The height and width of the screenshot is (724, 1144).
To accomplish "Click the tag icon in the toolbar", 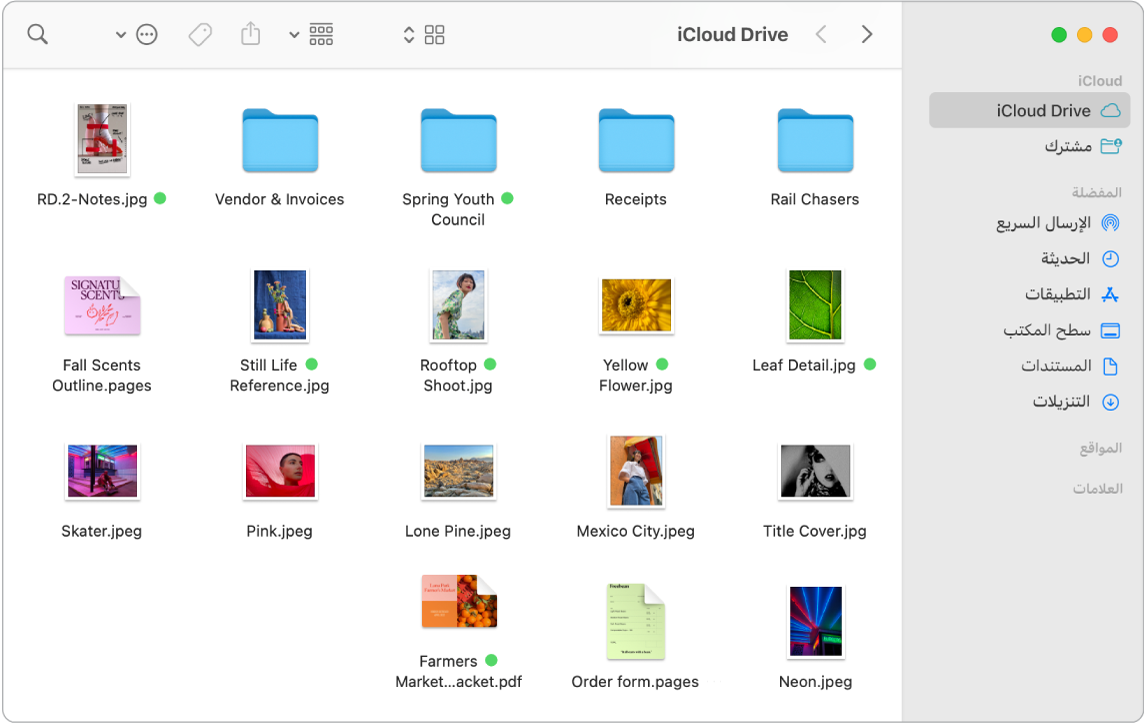I will click(x=199, y=33).
